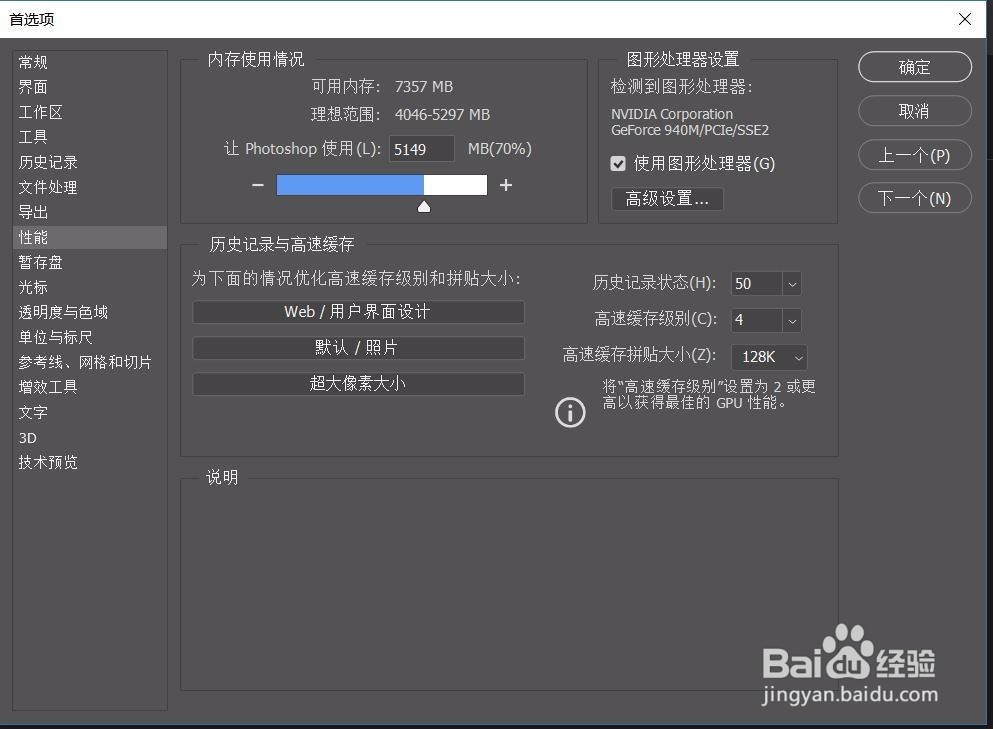This screenshot has height=729, width=993.
Task: Close the 首选项 dialog with the X button
Action: point(965,19)
